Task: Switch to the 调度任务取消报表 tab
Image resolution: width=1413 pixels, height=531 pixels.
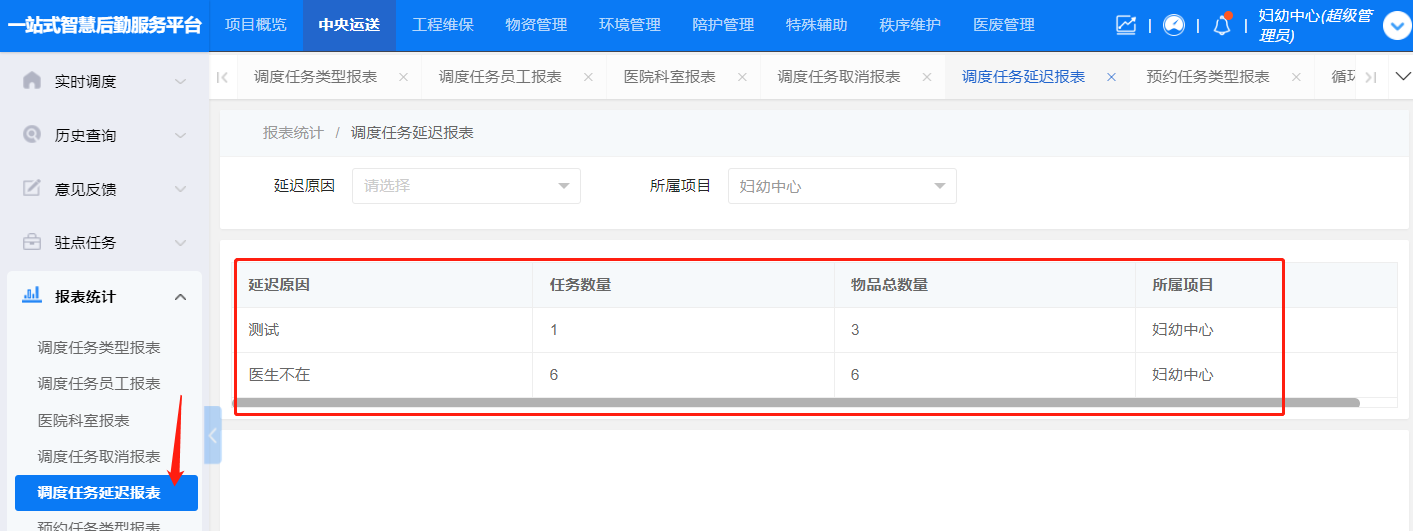Action: (x=839, y=77)
